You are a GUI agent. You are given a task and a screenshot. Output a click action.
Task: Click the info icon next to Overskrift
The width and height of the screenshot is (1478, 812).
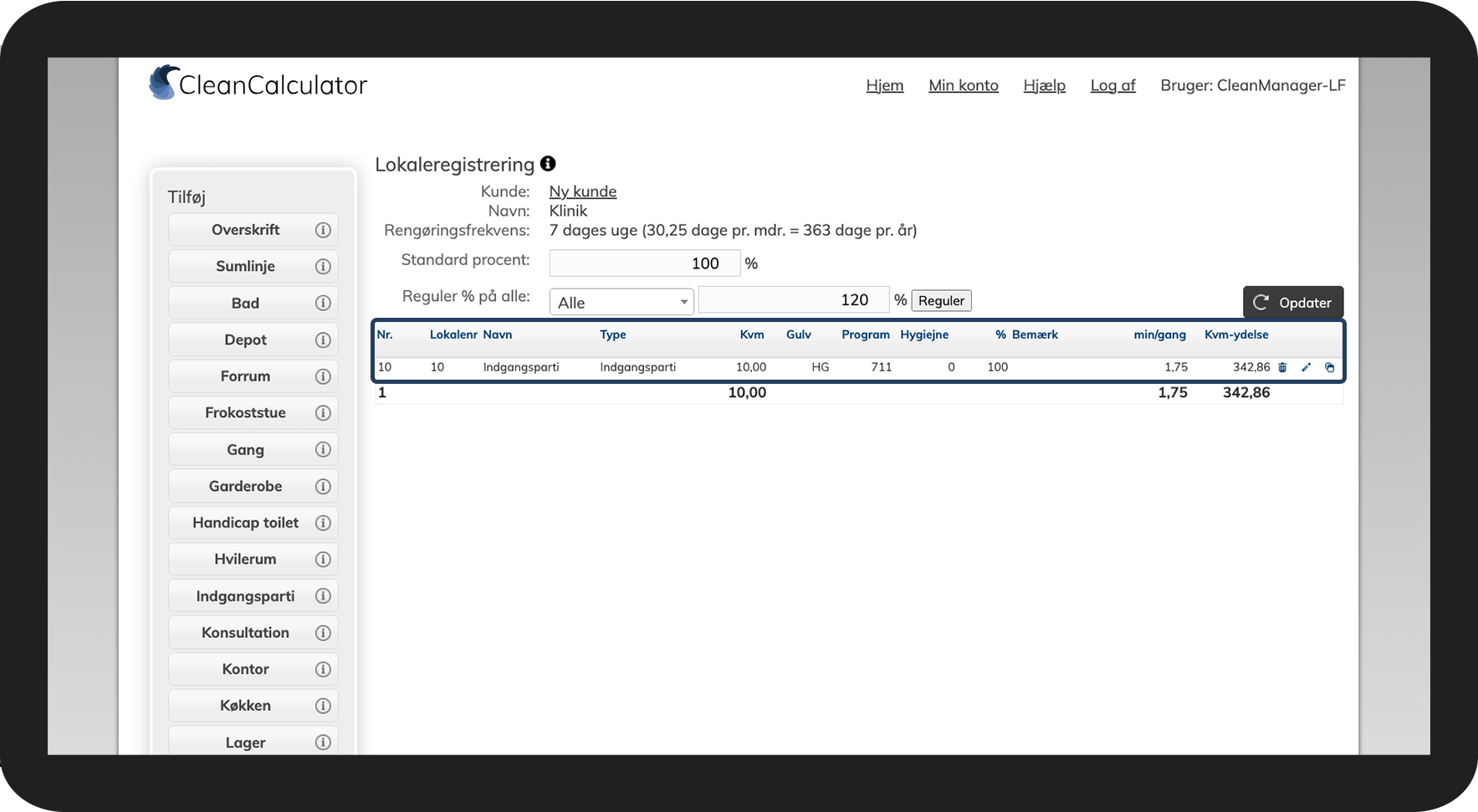tap(323, 230)
